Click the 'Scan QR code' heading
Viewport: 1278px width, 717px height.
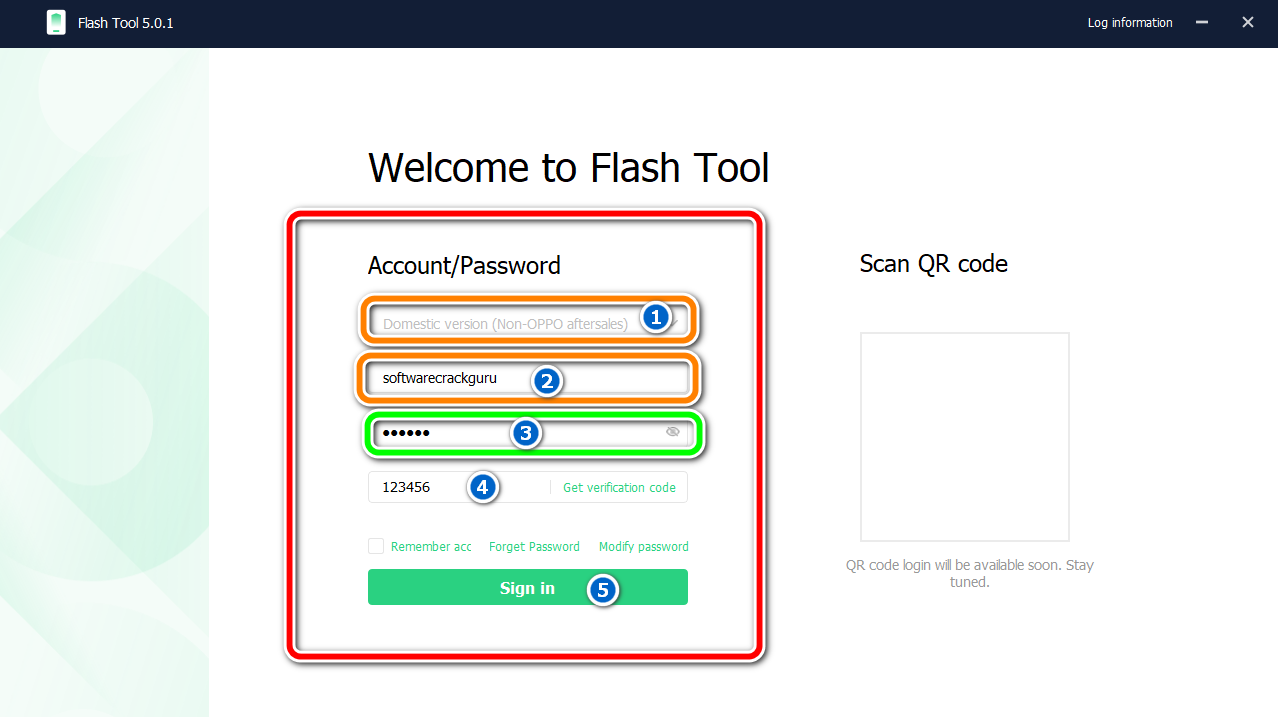(x=934, y=263)
